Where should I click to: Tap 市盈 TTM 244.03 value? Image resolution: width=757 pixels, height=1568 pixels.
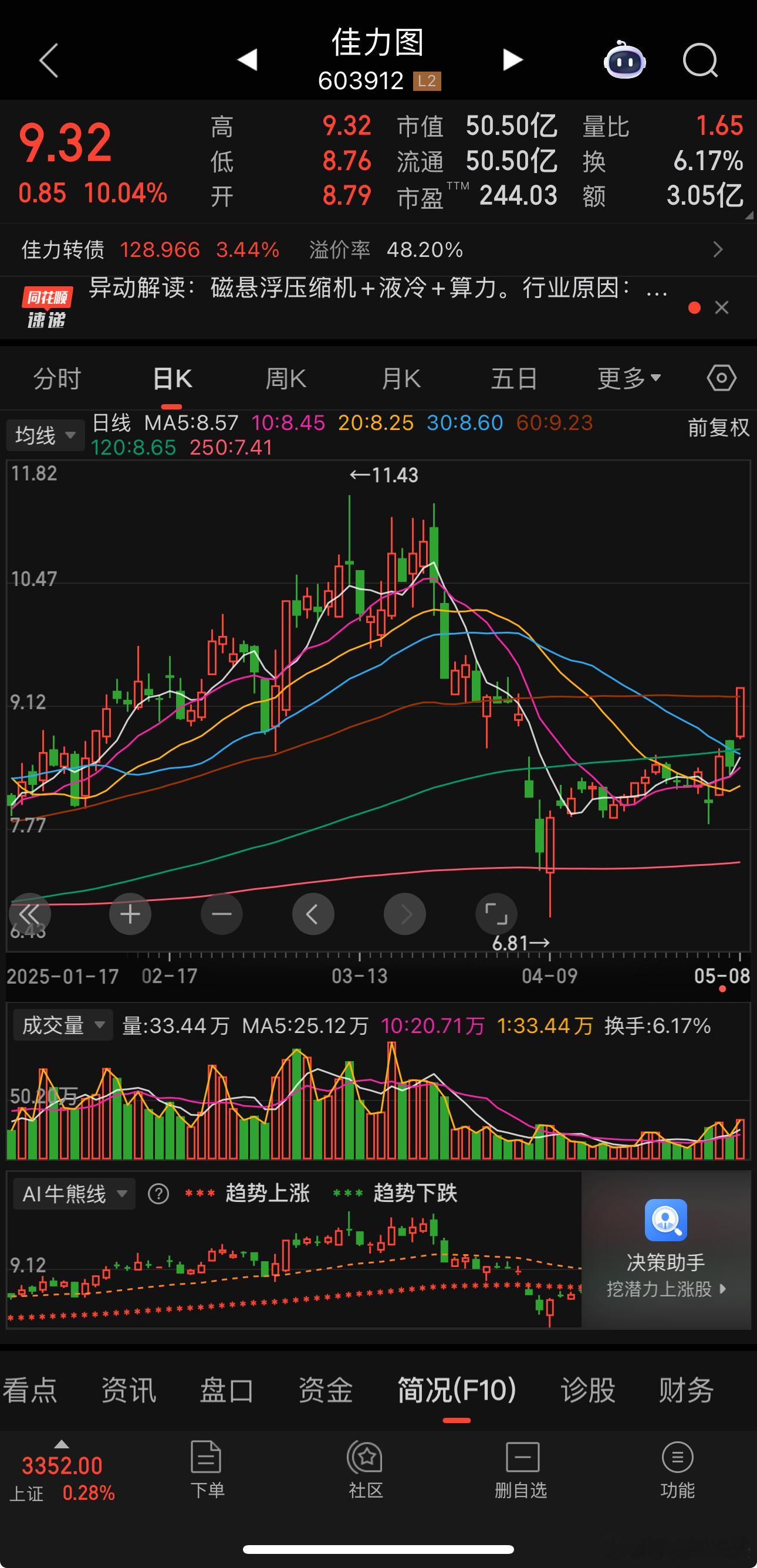pyautogui.click(x=518, y=195)
